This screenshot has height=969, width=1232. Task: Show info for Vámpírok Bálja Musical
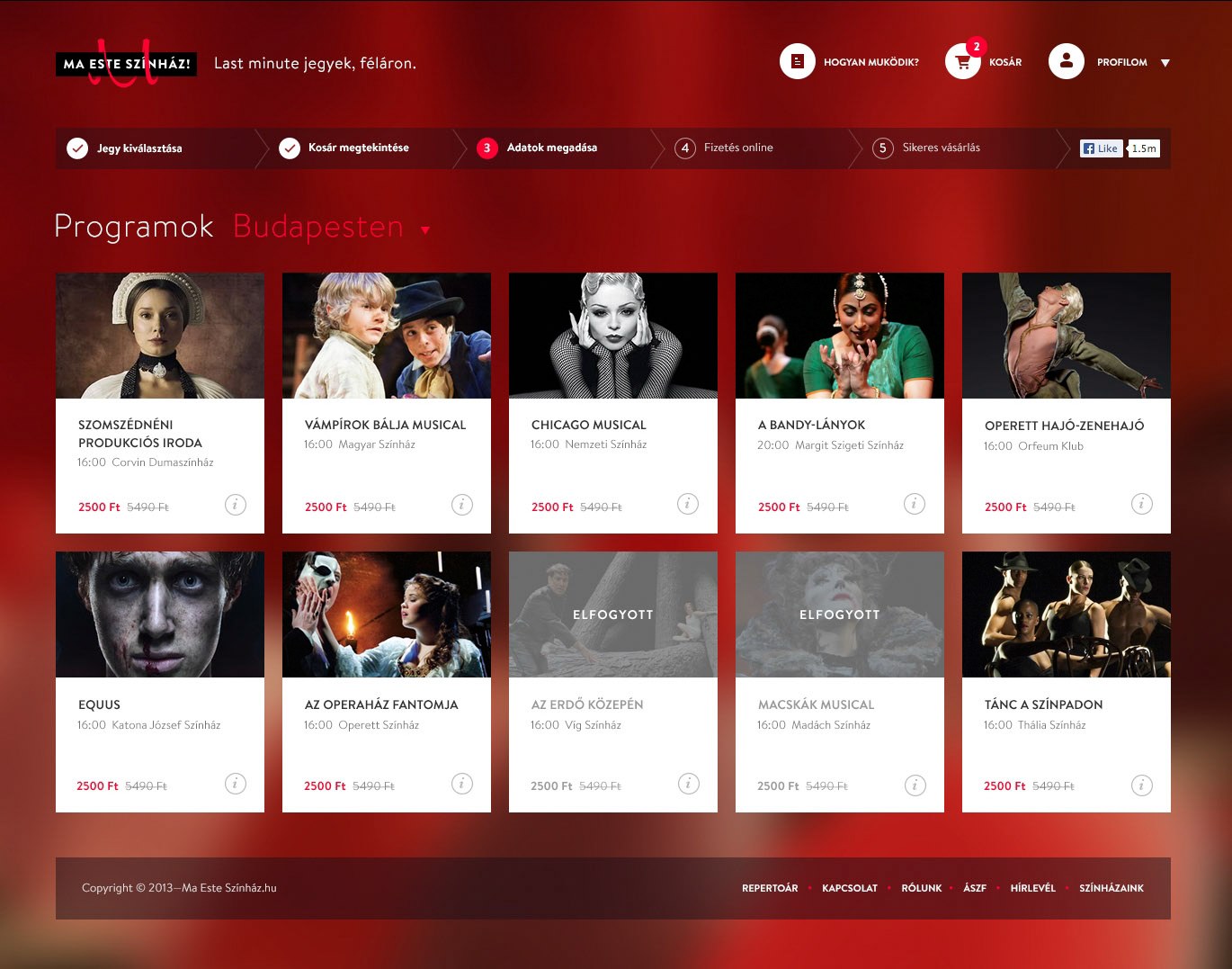click(x=461, y=504)
